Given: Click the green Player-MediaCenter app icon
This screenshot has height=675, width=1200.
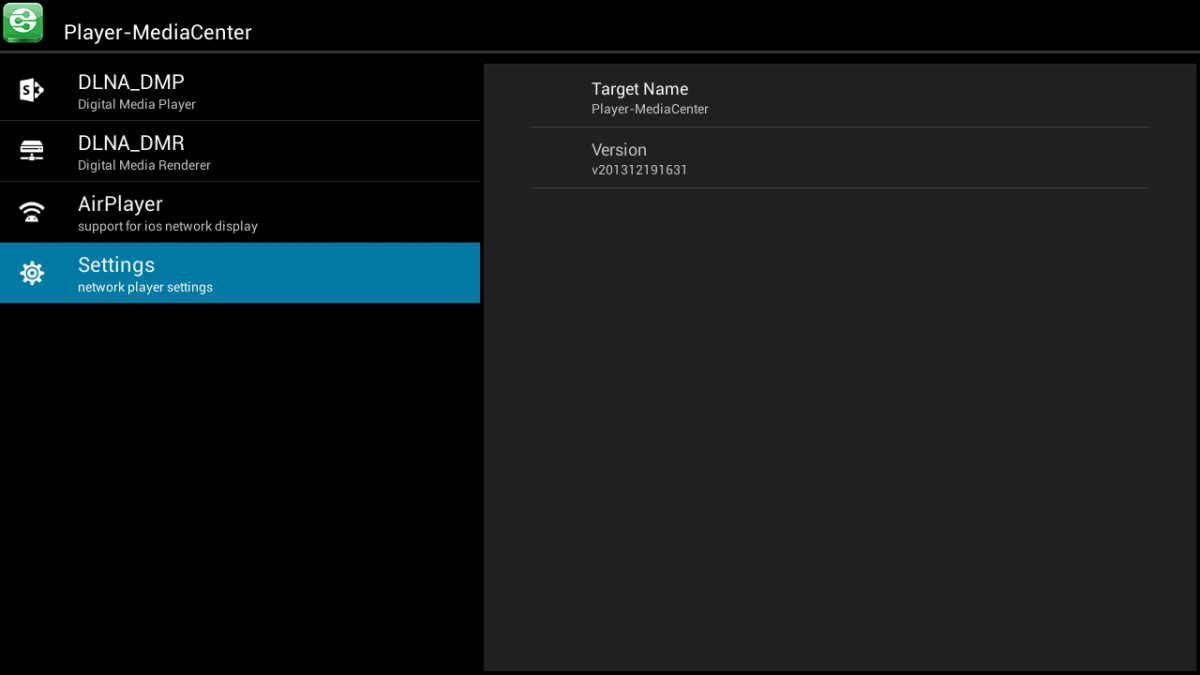Looking at the screenshot, I should click(23, 23).
